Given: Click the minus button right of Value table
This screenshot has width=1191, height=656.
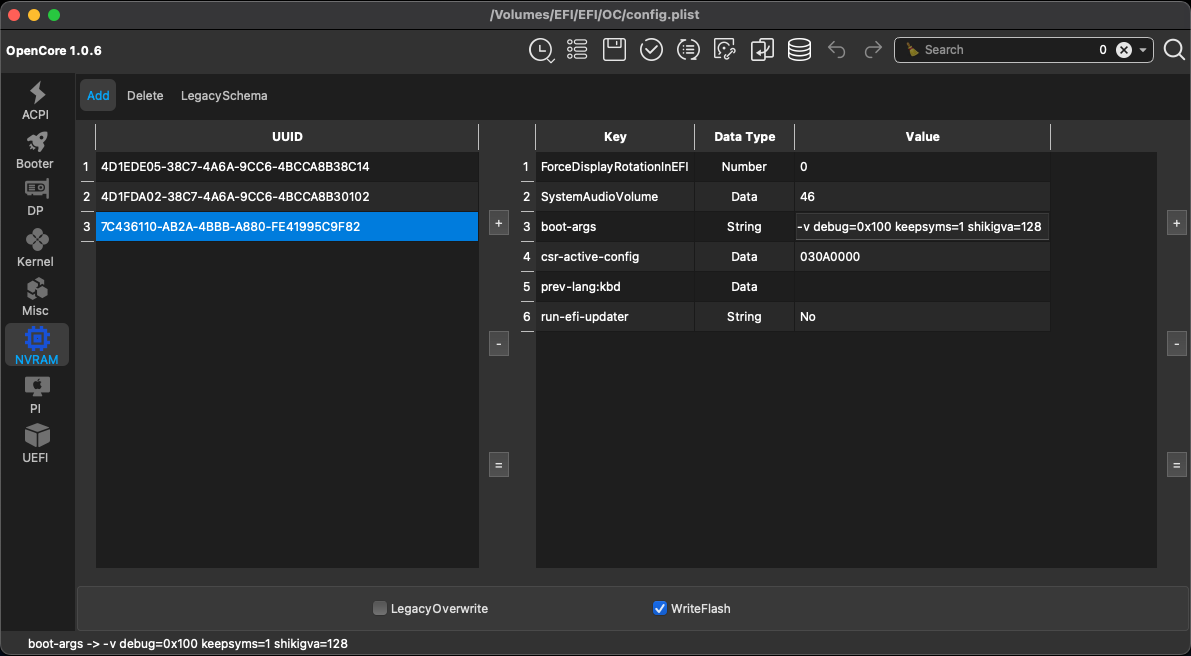Looking at the screenshot, I should [x=1177, y=344].
